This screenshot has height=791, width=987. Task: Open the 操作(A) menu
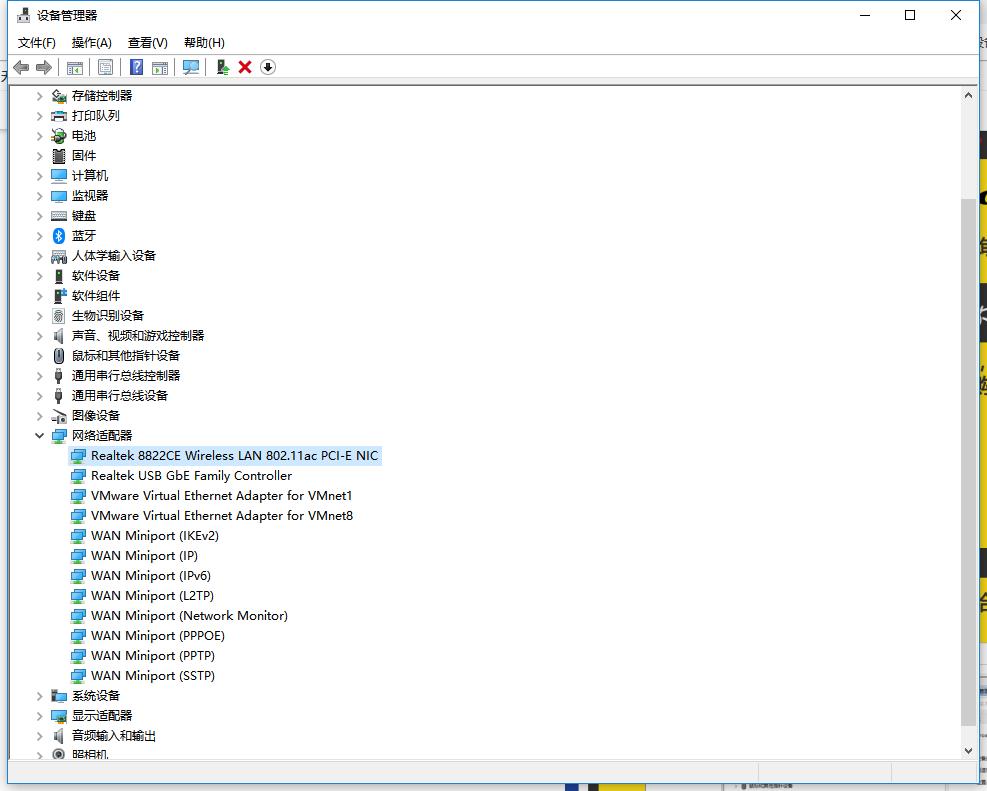pos(92,42)
